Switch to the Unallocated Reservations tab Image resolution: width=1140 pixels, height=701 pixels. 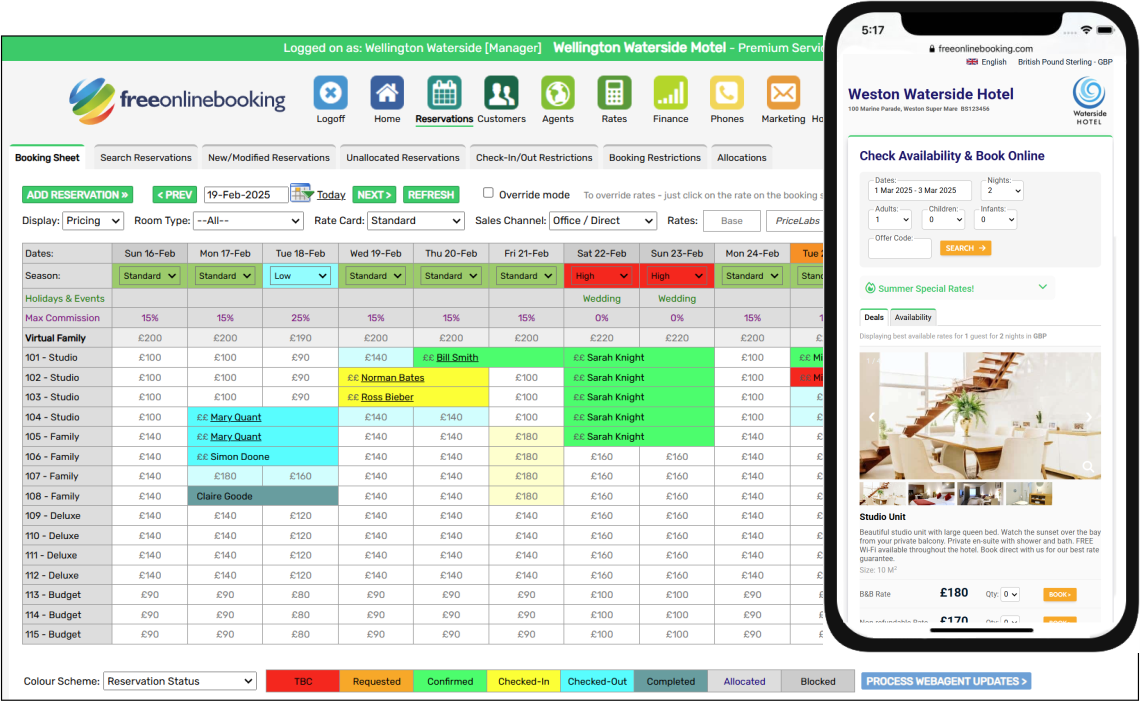[403, 158]
